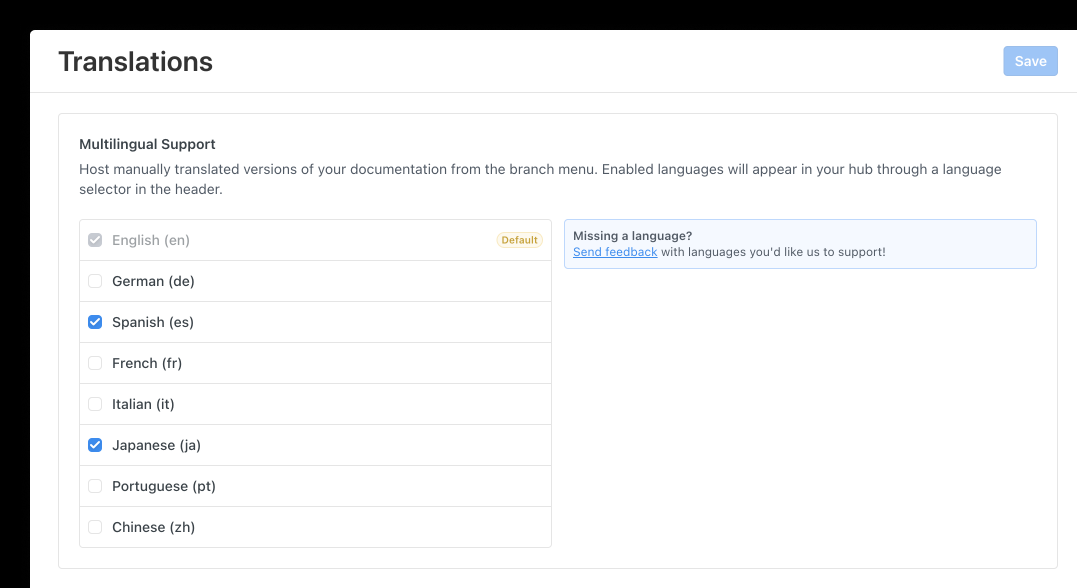Screen dimensions: 1077x588
Task: Check the Italian (it) language option
Action: click(x=95, y=404)
